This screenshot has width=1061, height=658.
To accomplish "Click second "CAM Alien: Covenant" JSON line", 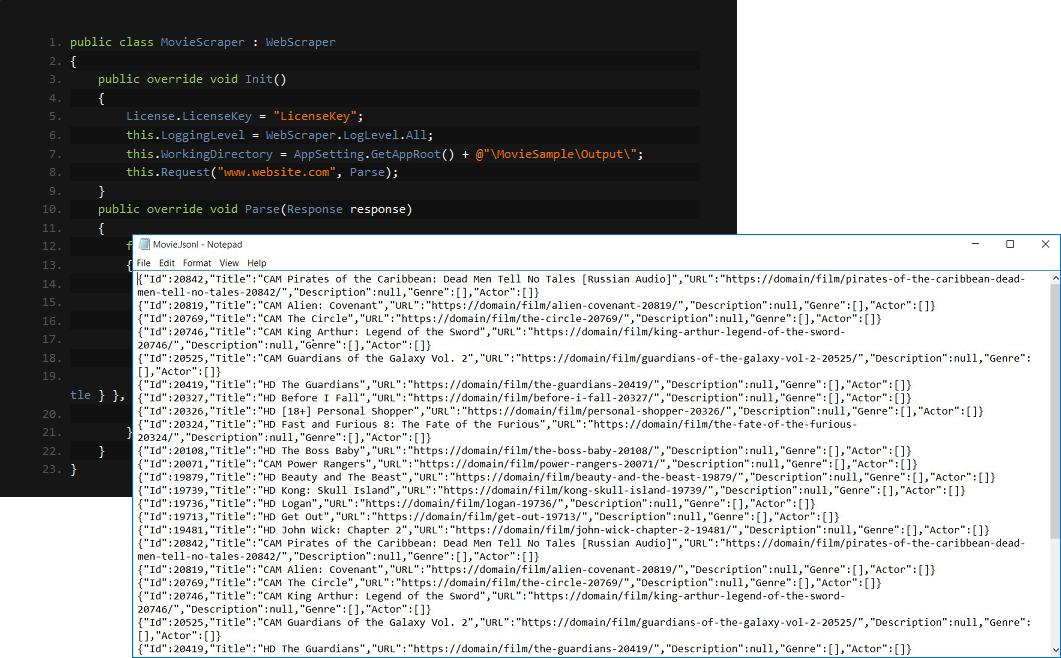I will (537, 569).
